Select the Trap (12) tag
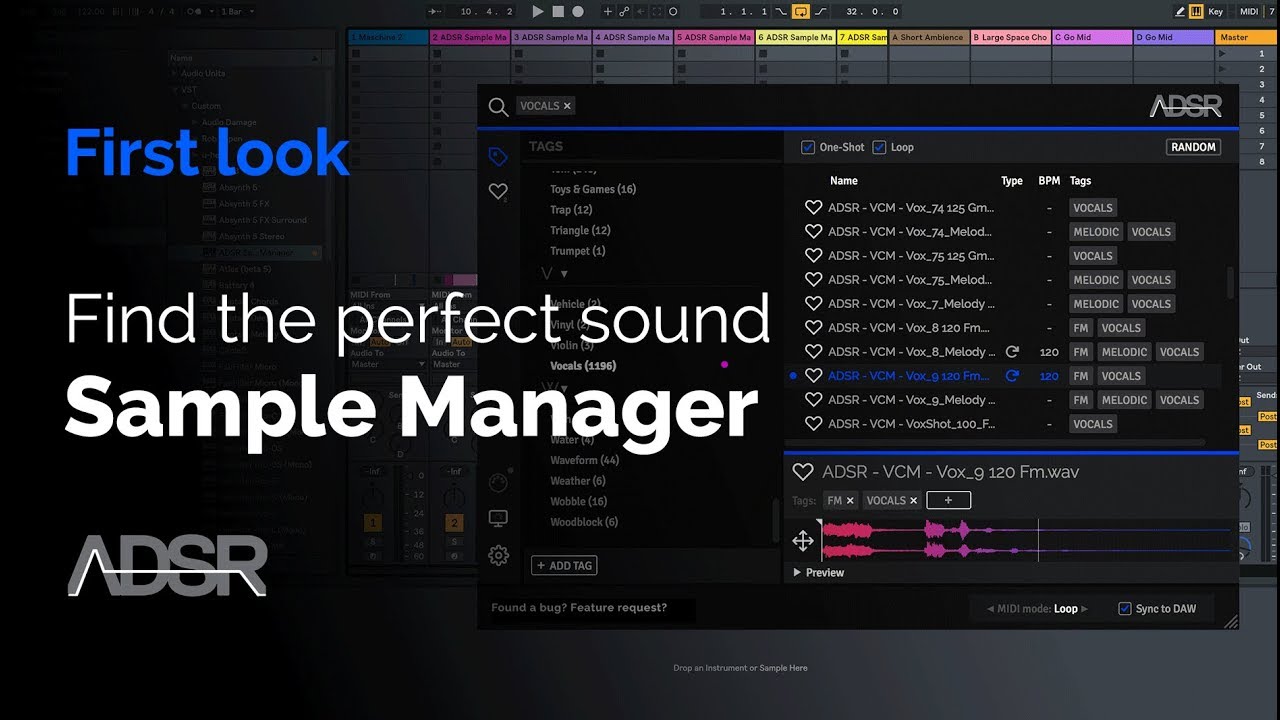The height and width of the screenshot is (720, 1280). coord(571,210)
